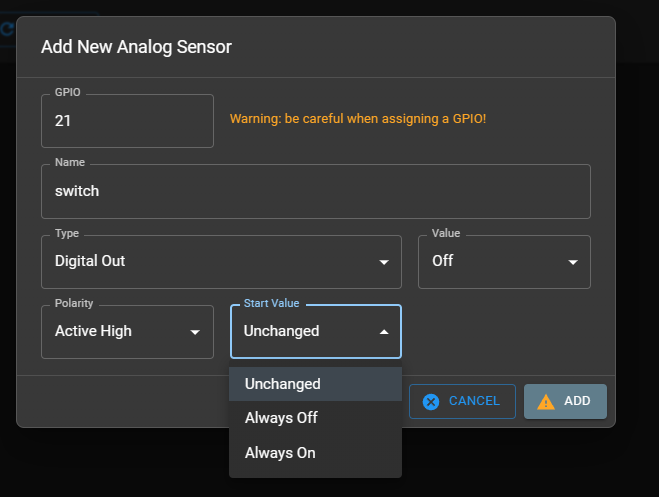Click the partially hidden logo behind the dialog
The image size is (659, 497).
pyautogui.click(x=7, y=30)
